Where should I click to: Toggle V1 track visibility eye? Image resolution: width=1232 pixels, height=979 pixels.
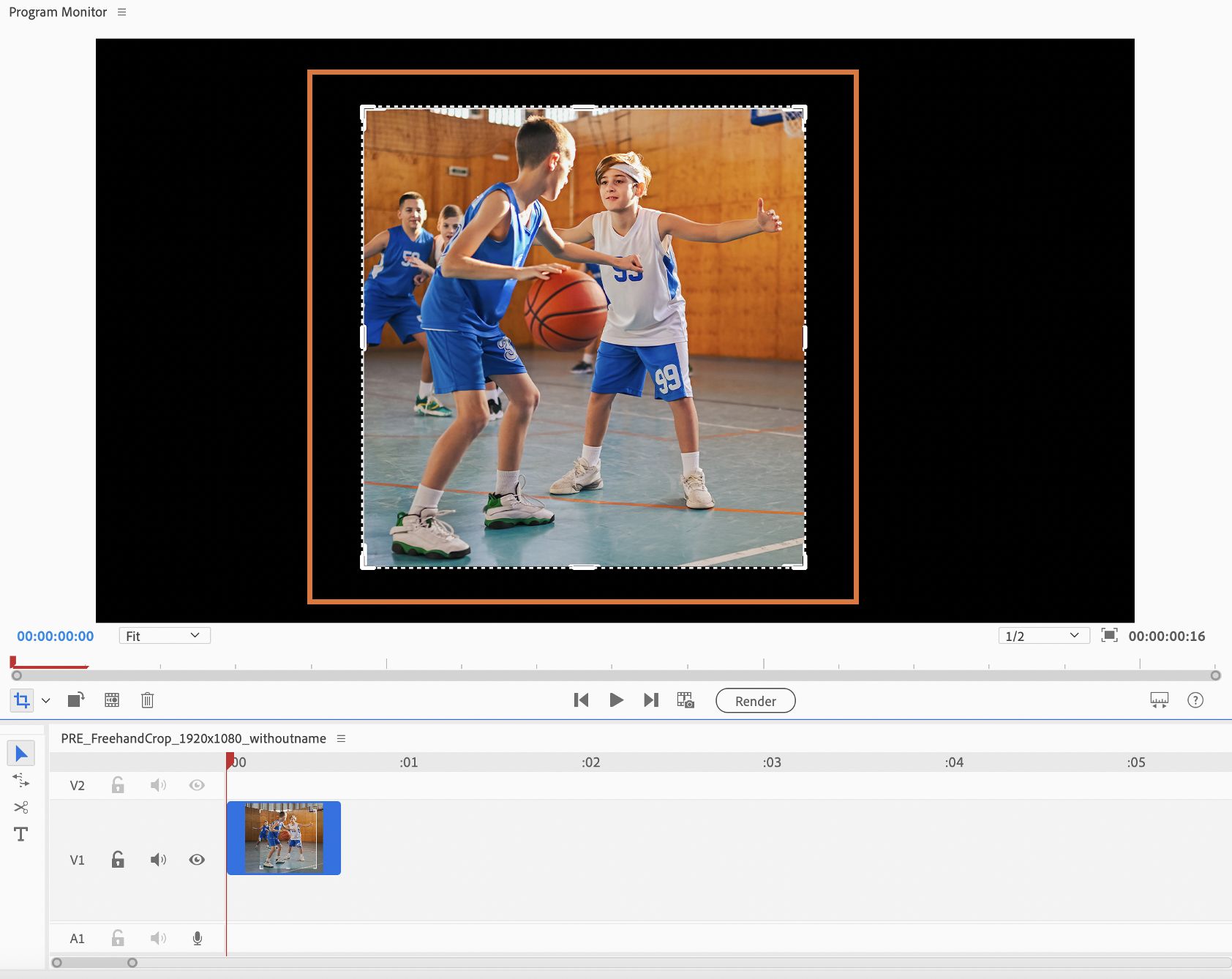coord(197,860)
